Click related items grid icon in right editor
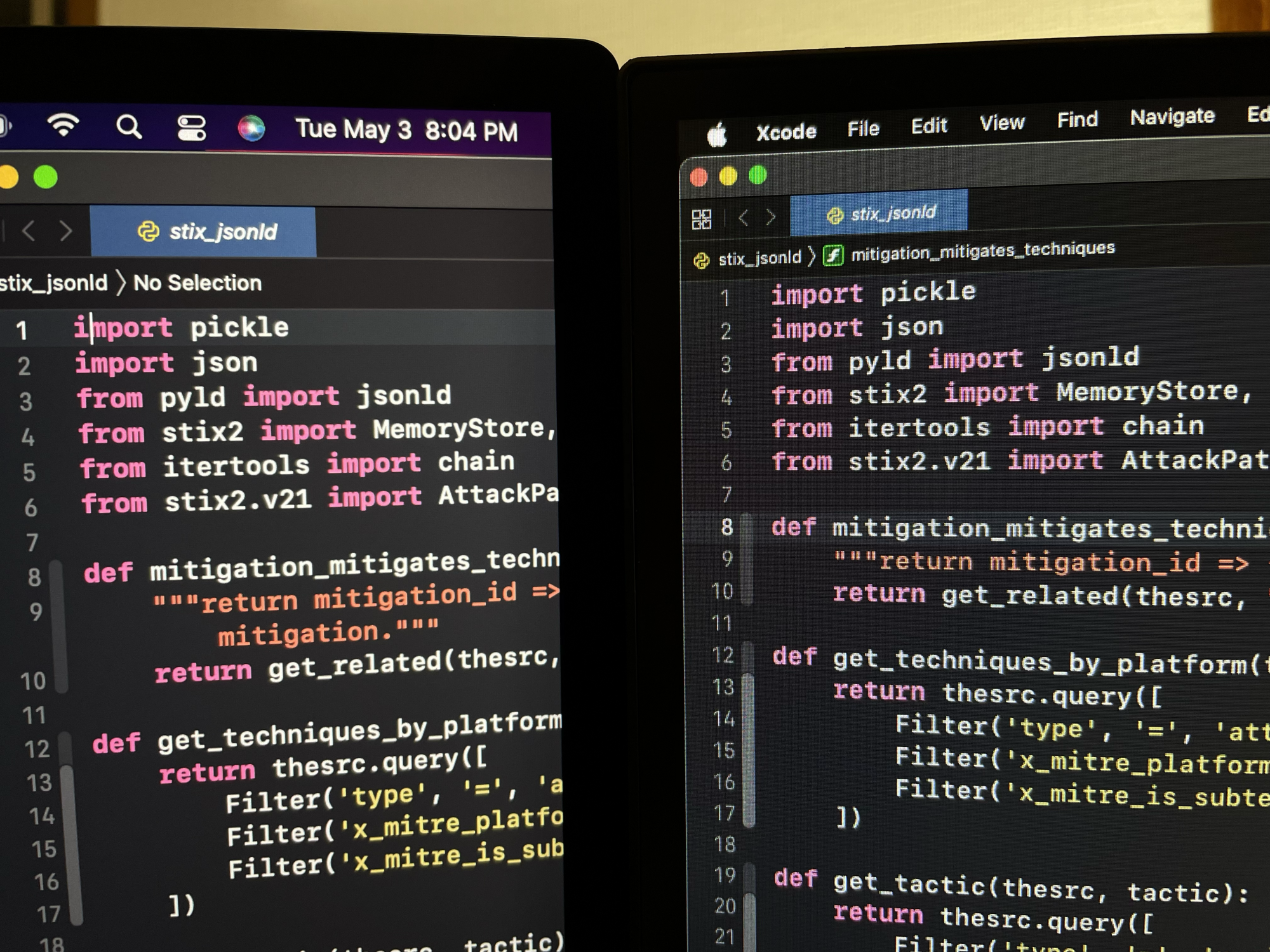The width and height of the screenshot is (1270, 952). (701, 220)
